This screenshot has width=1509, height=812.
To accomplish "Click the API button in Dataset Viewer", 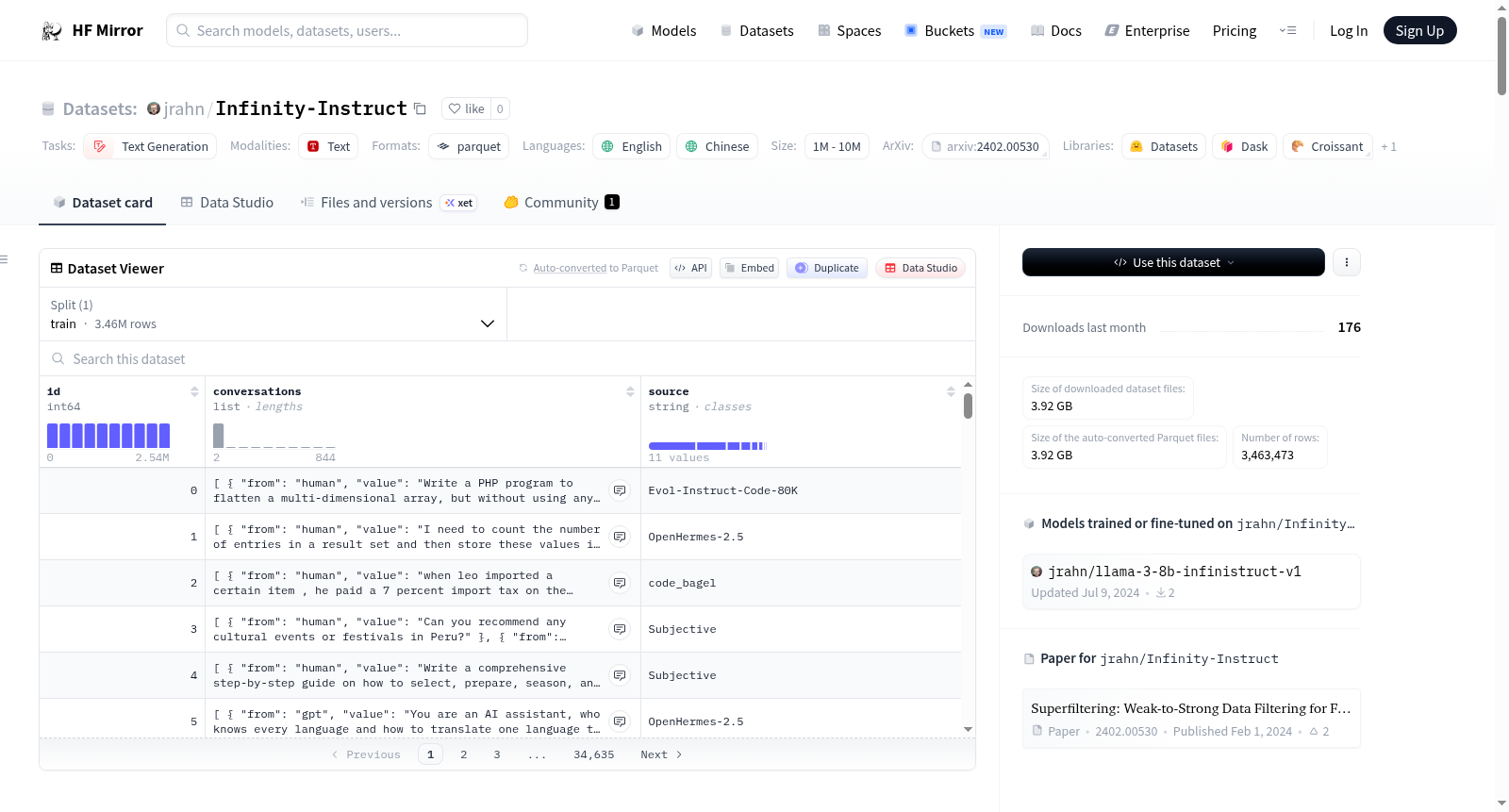I will point(690,268).
